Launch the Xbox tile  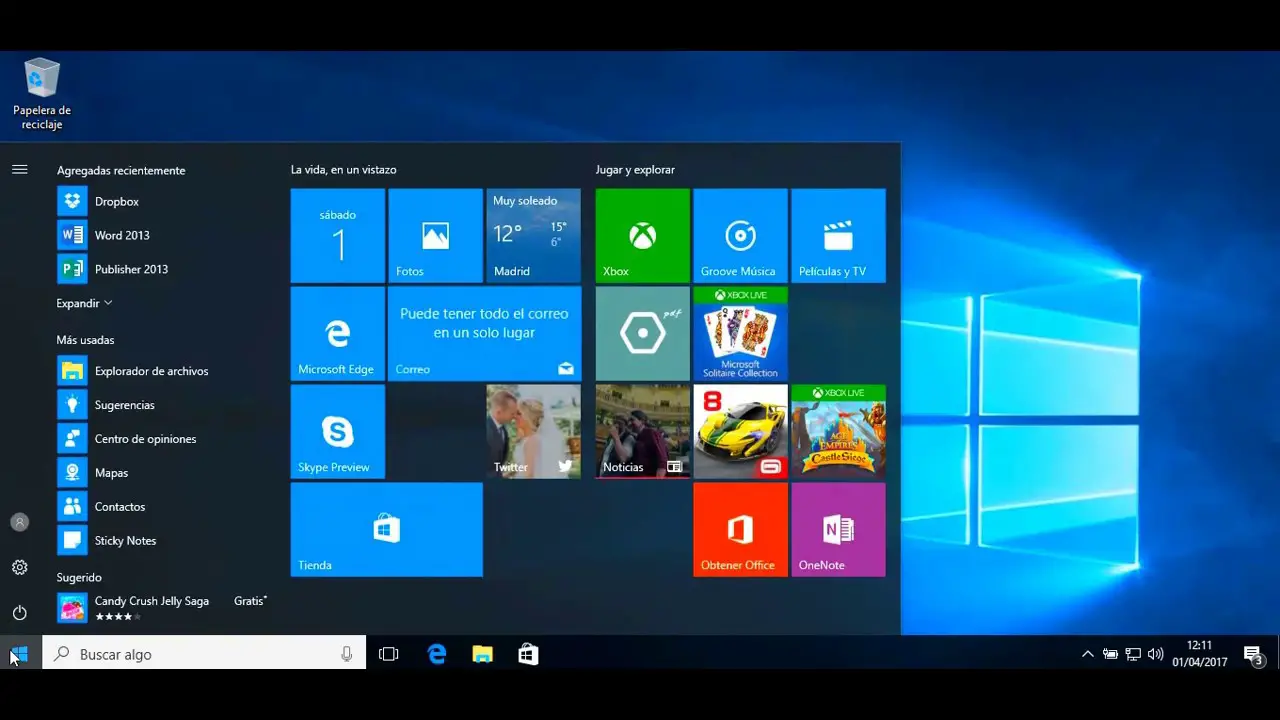click(x=643, y=236)
